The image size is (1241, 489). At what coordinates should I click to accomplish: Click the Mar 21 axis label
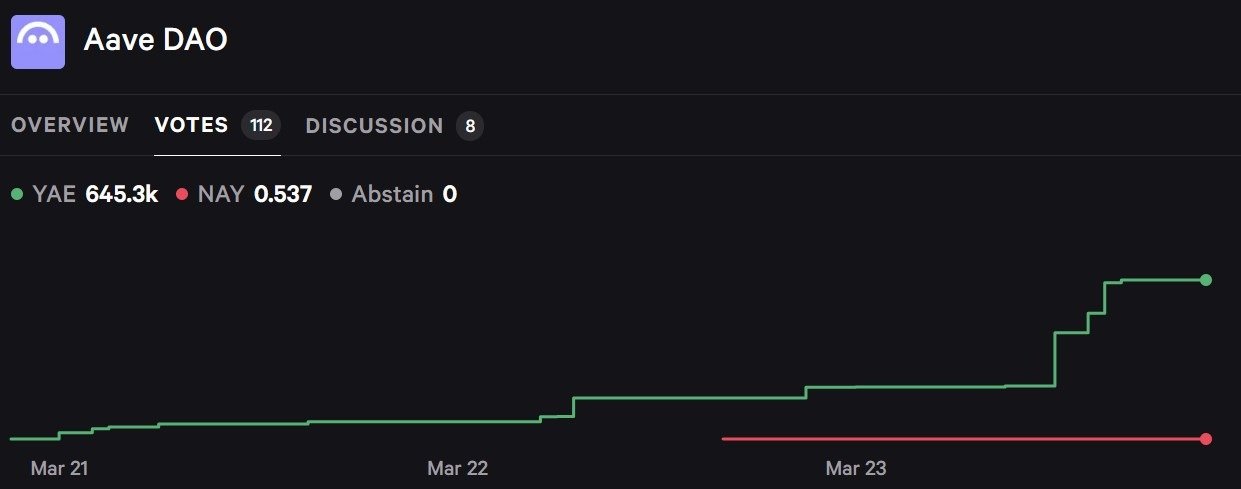[61, 468]
